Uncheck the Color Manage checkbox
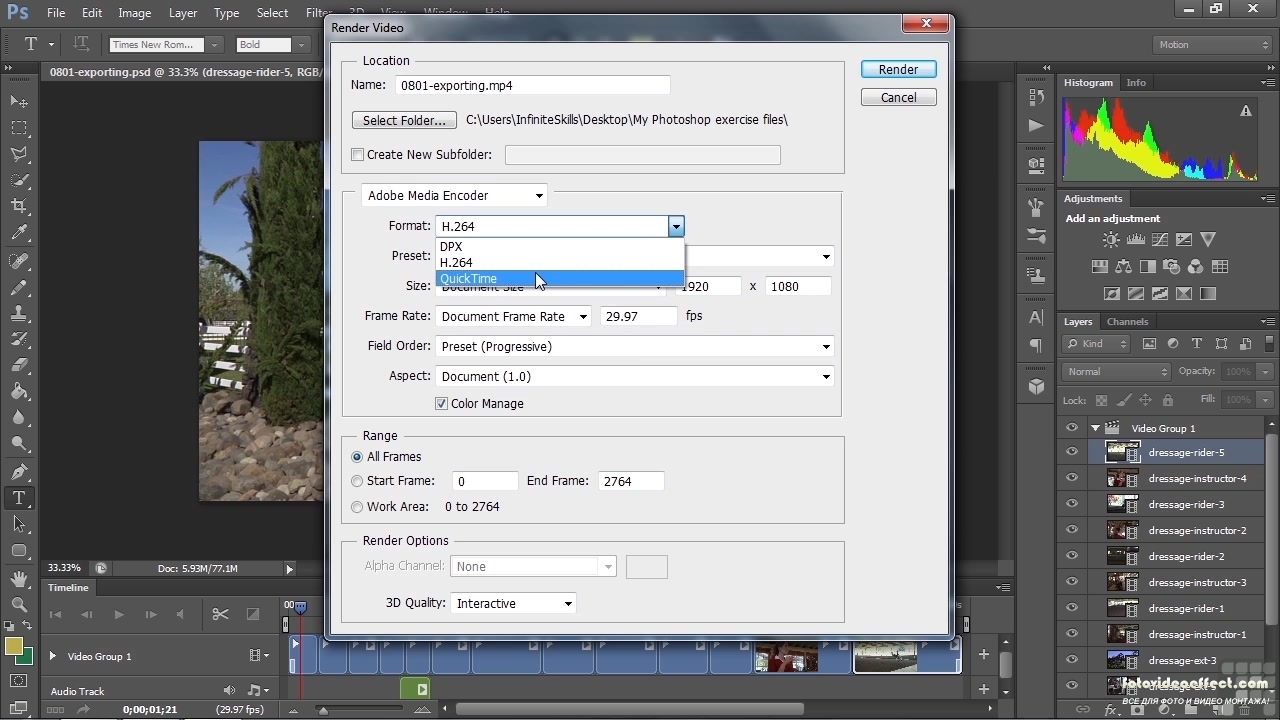The height and width of the screenshot is (720, 1280). tap(441, 404)
